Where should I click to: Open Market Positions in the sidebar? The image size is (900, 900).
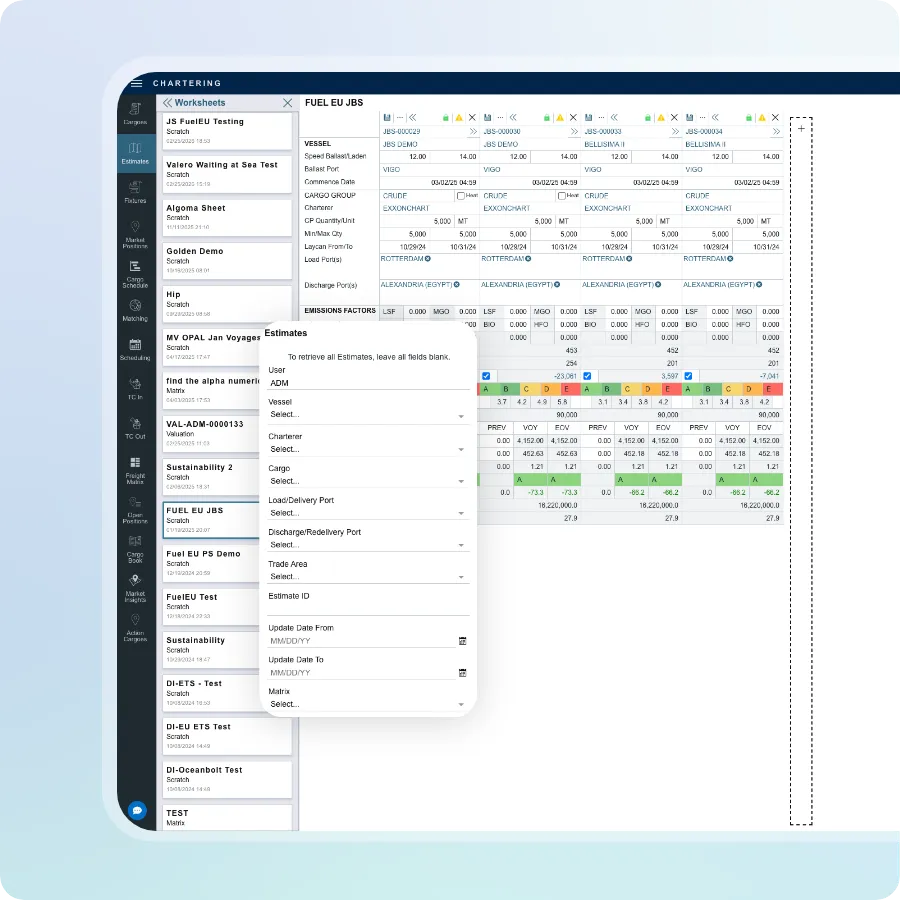click(135, 235)
